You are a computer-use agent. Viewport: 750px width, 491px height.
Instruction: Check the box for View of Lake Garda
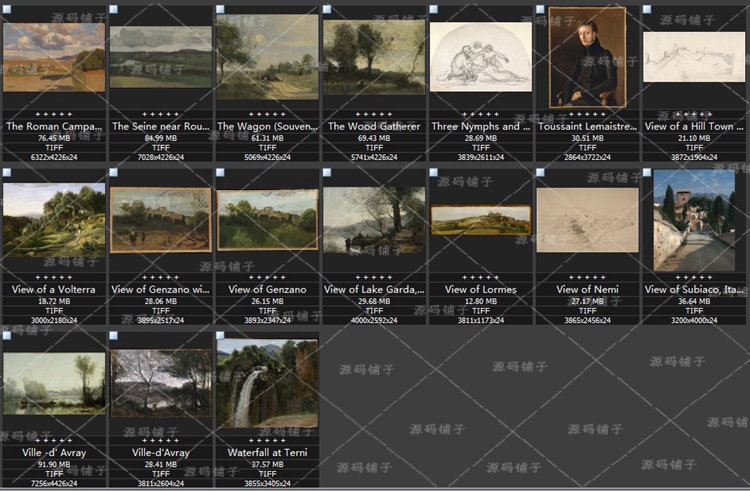pyautogui.click(x=327, y=172)
